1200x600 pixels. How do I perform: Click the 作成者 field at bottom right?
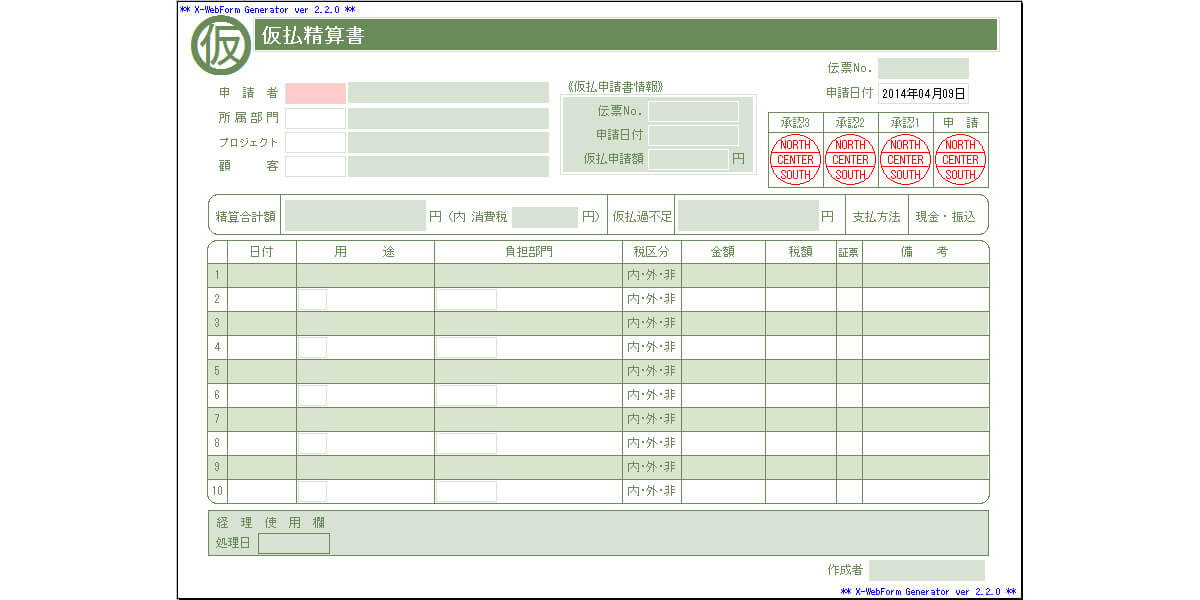pos(926,570)
